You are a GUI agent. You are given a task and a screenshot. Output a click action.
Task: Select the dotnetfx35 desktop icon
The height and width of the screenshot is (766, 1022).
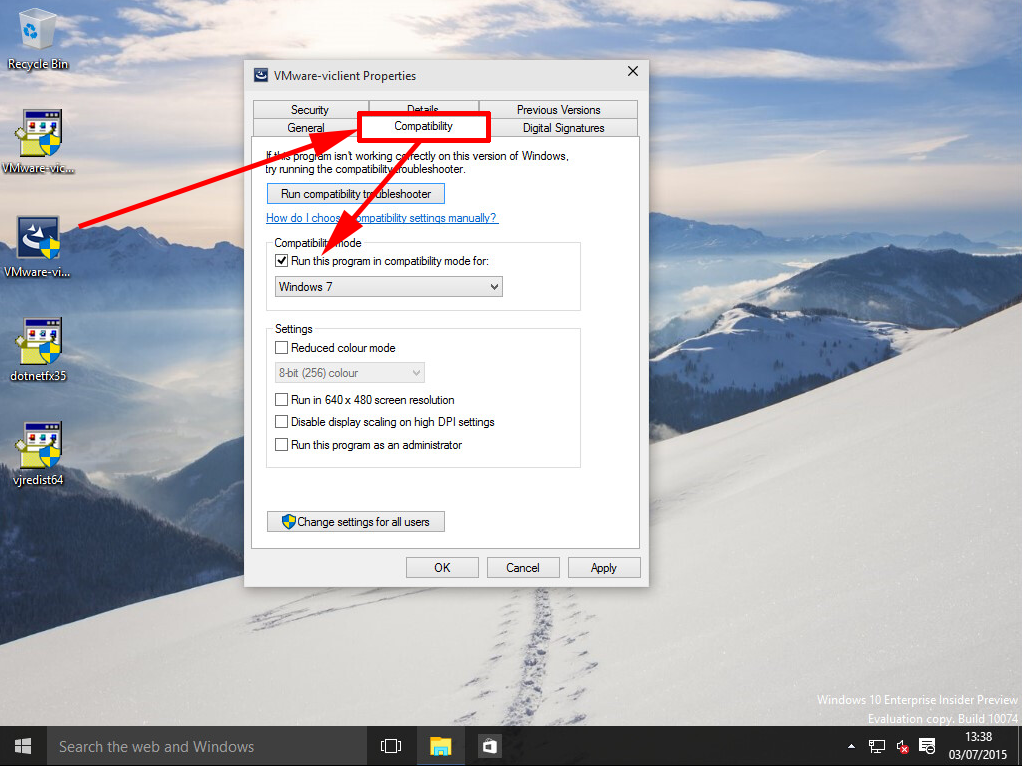click(x=39, y=350)
